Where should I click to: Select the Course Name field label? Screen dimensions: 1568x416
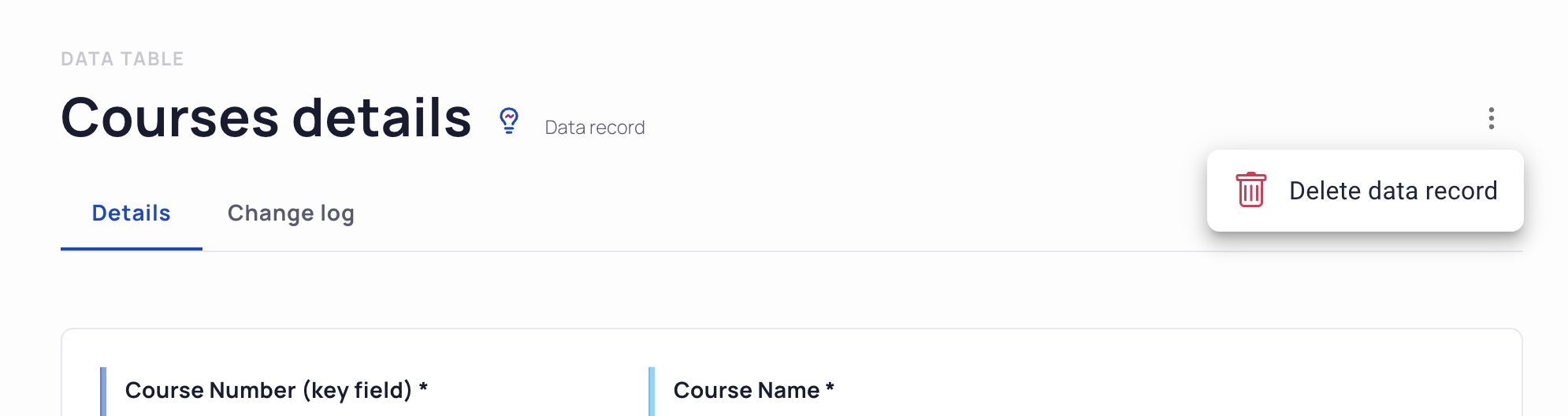click(x=753, y=390)
